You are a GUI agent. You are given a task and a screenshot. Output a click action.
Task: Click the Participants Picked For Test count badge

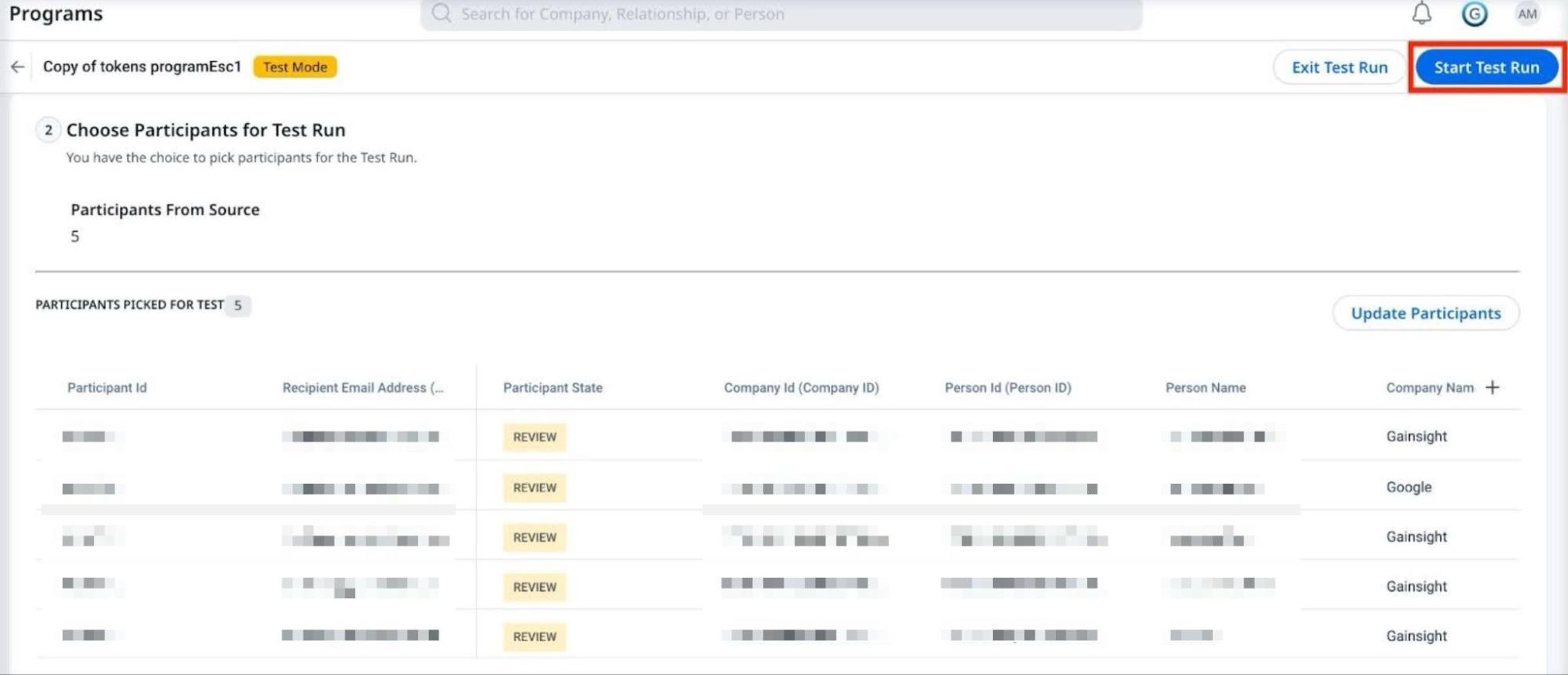(x=238, y=305)
